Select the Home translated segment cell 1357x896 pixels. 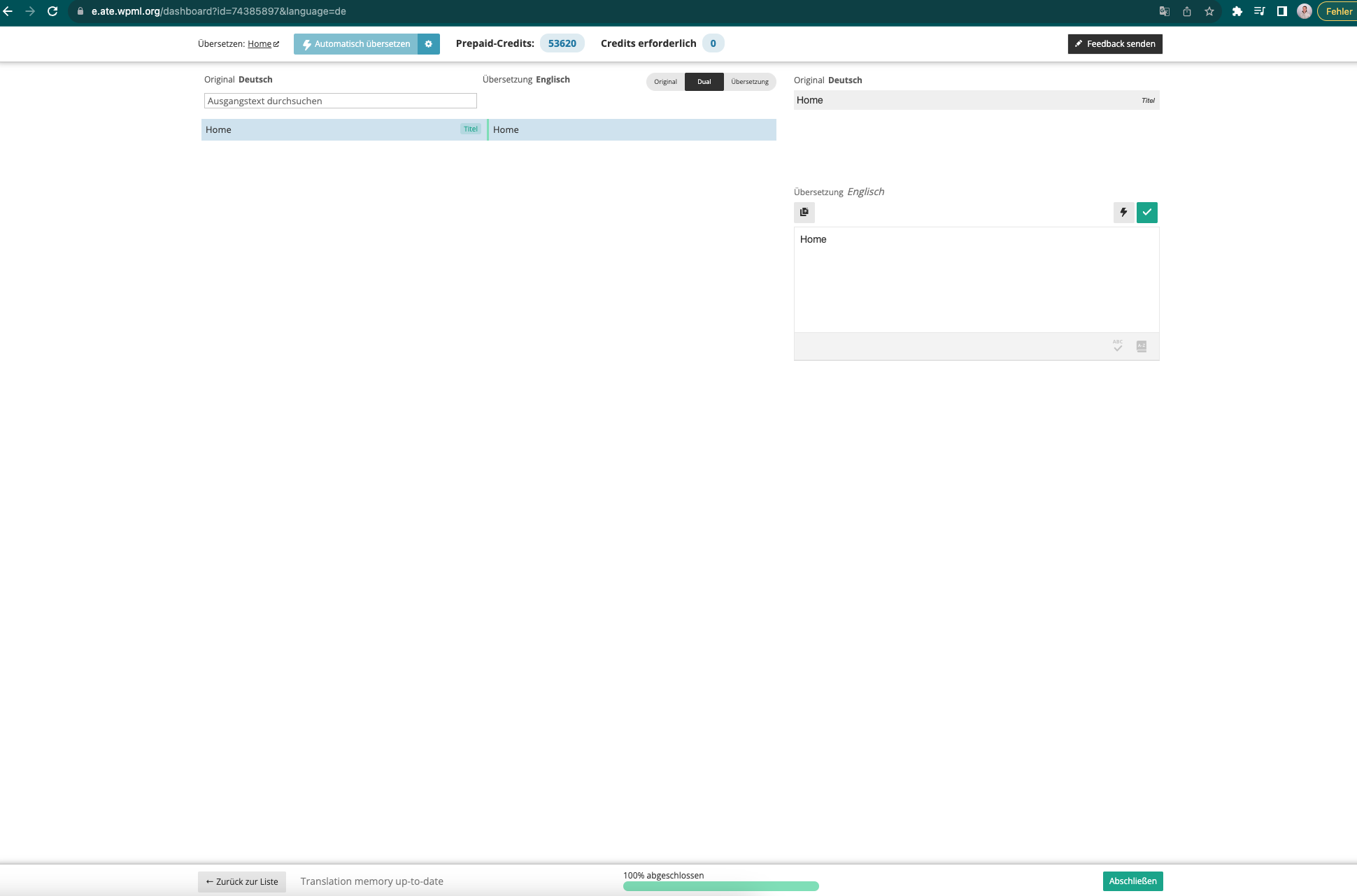632,129
